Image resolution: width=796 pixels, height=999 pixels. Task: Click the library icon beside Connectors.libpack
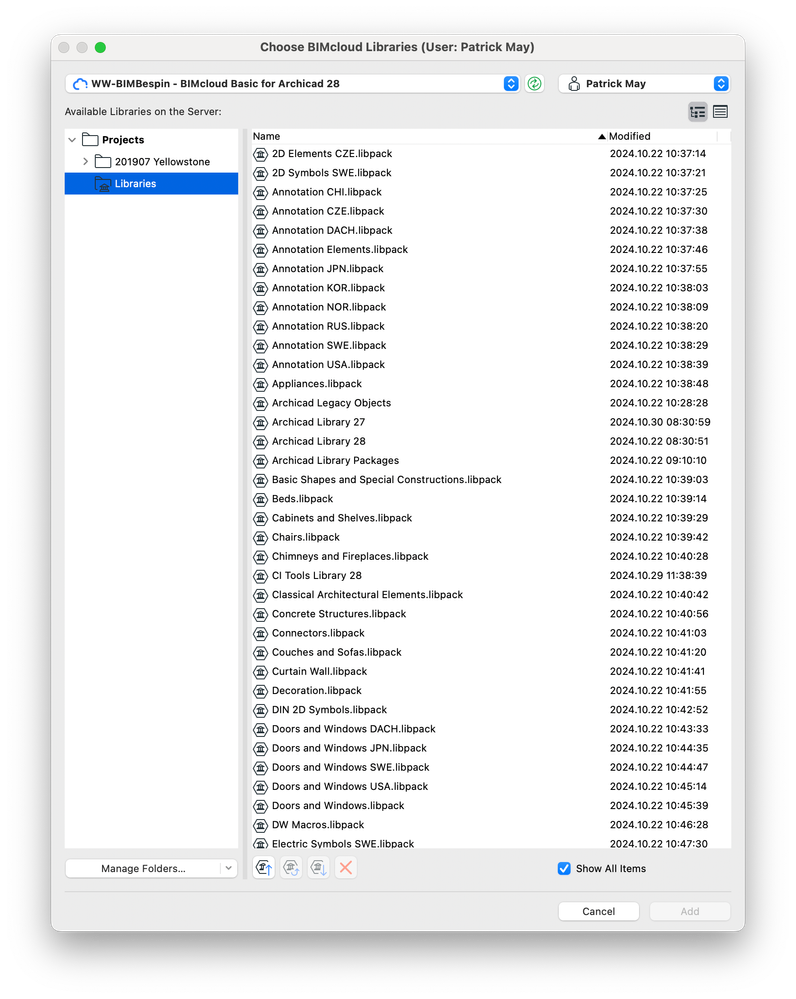pyautogui.click(x=260, y=633)
